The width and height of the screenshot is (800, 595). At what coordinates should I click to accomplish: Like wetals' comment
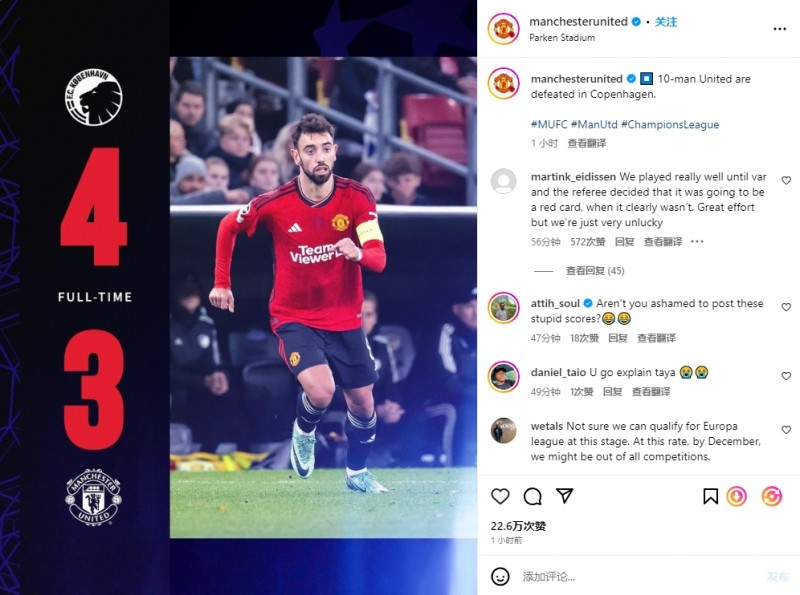click(x=786, y=430)
